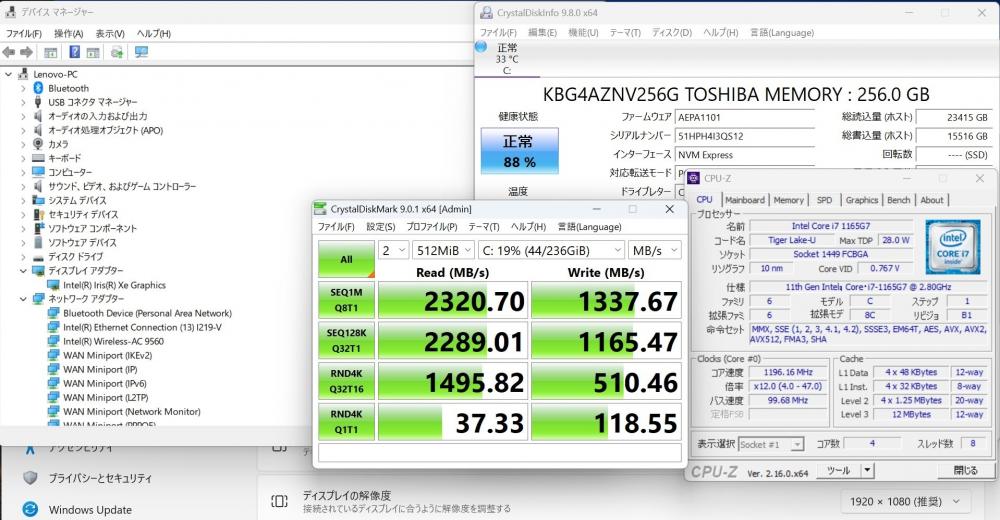Open CrystalDiskMark プロファイル(P) menu
Viewport: 1000px width, 520px height.
click(x=432, y=227)
